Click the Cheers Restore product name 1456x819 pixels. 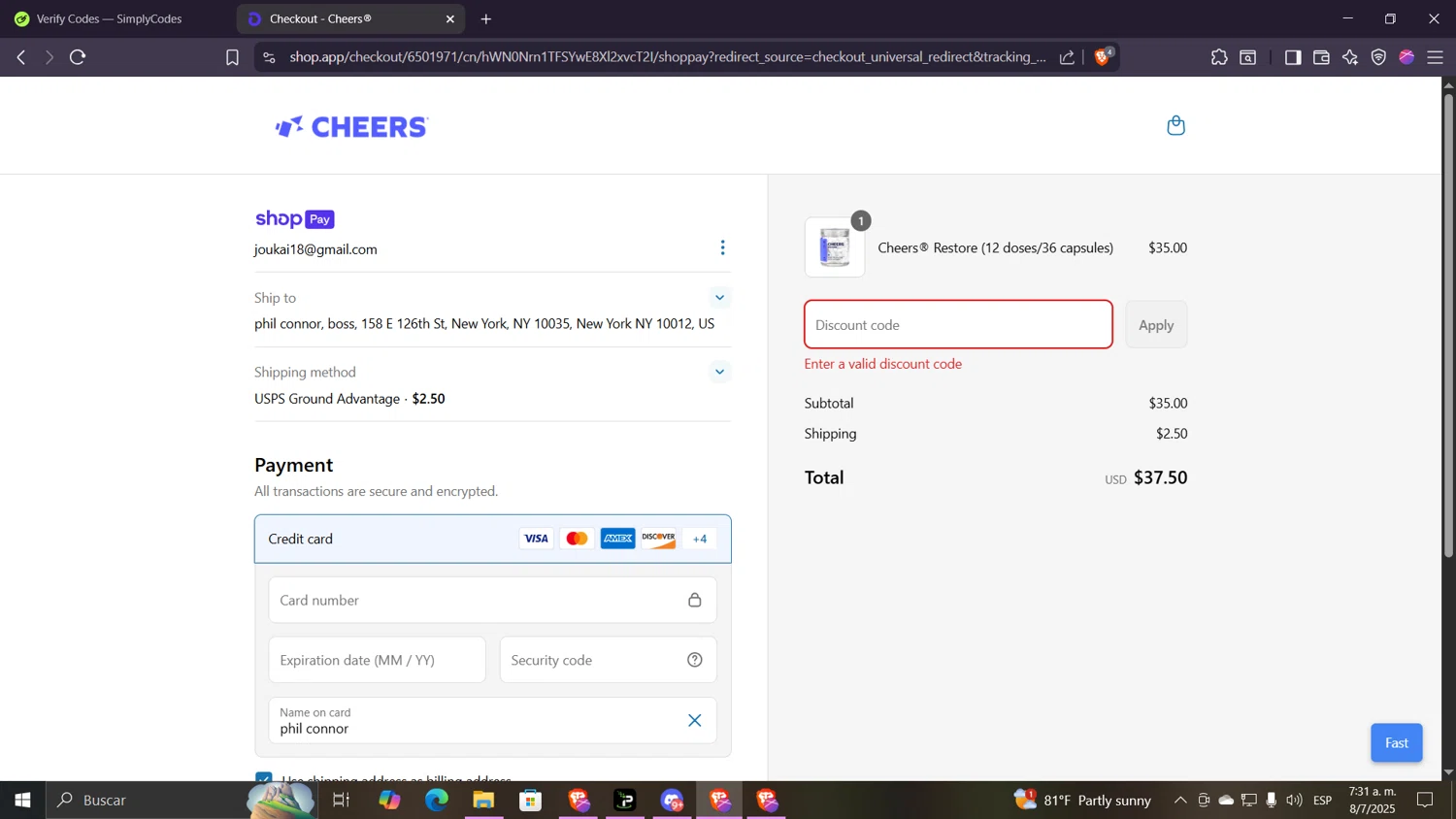coord(995,247)
